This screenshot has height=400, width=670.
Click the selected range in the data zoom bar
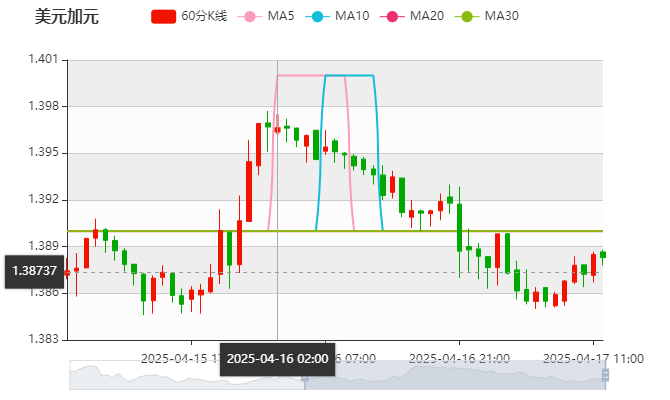coord(455,375)
